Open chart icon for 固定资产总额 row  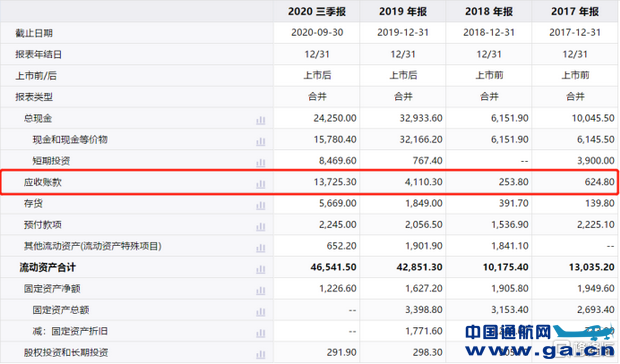pos(261,311)
